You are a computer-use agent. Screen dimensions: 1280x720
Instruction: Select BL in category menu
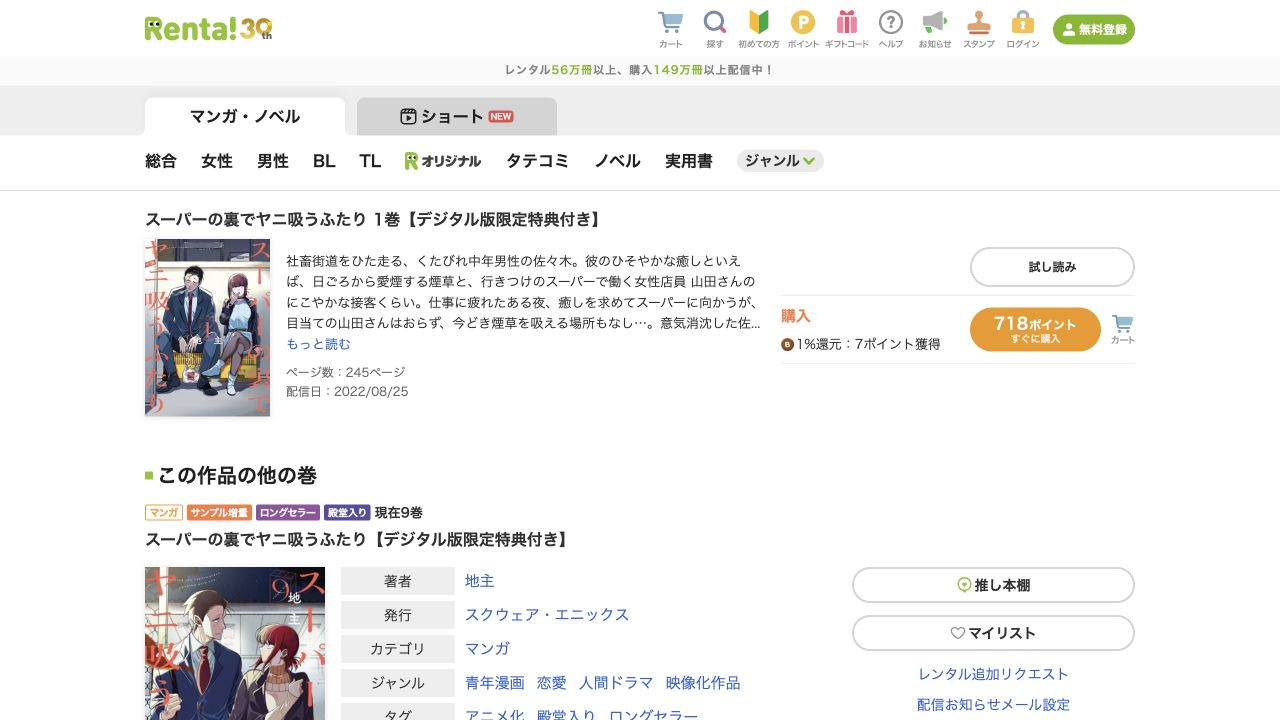coord(324,161)
